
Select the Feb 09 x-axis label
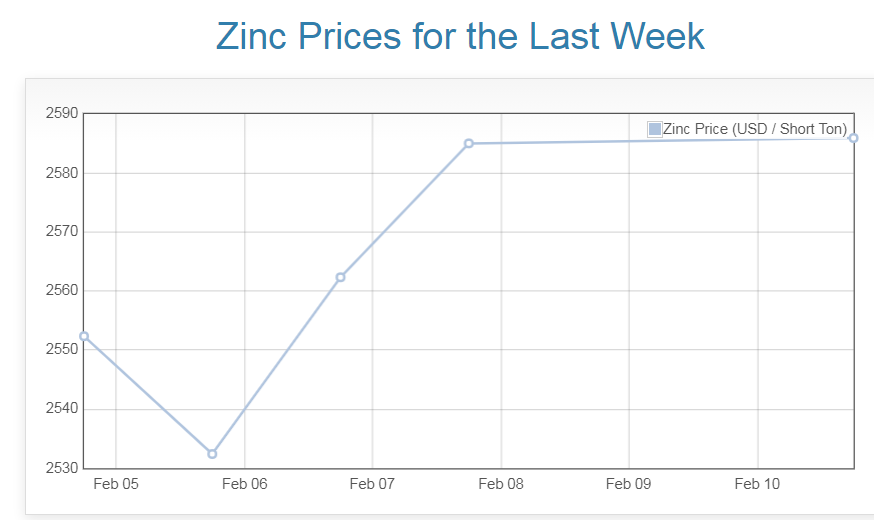629,485
